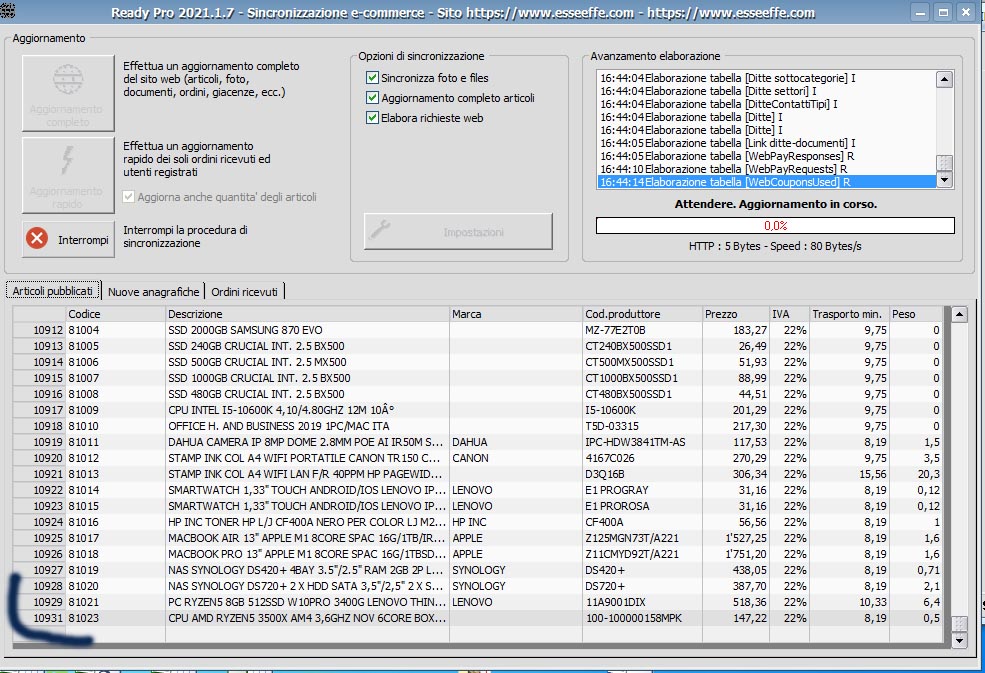Viewport: 985px width, 673px height.
Task: Click product code E1 PROGRAY cell
Action: tap(642, 490)
